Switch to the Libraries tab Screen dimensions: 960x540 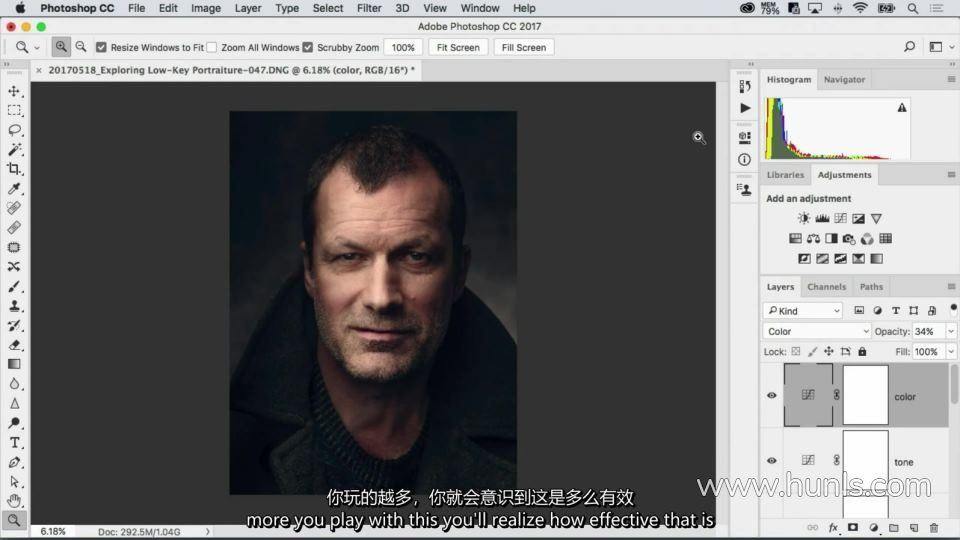[786, 174]
